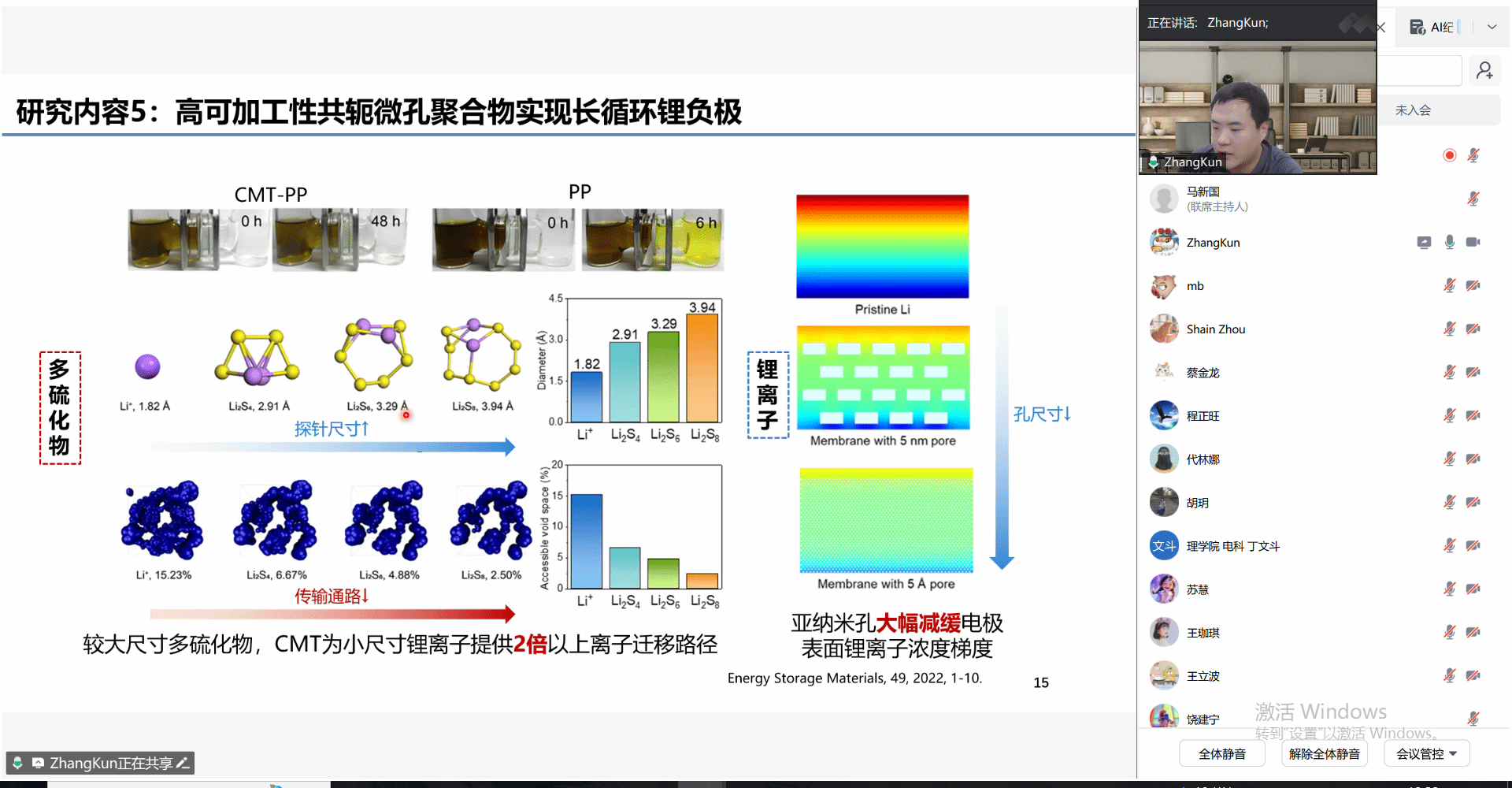Viewport: 1512px width, 788px height.
Task: Click the 全体静音 button
Action: [x=1221, y=754]
